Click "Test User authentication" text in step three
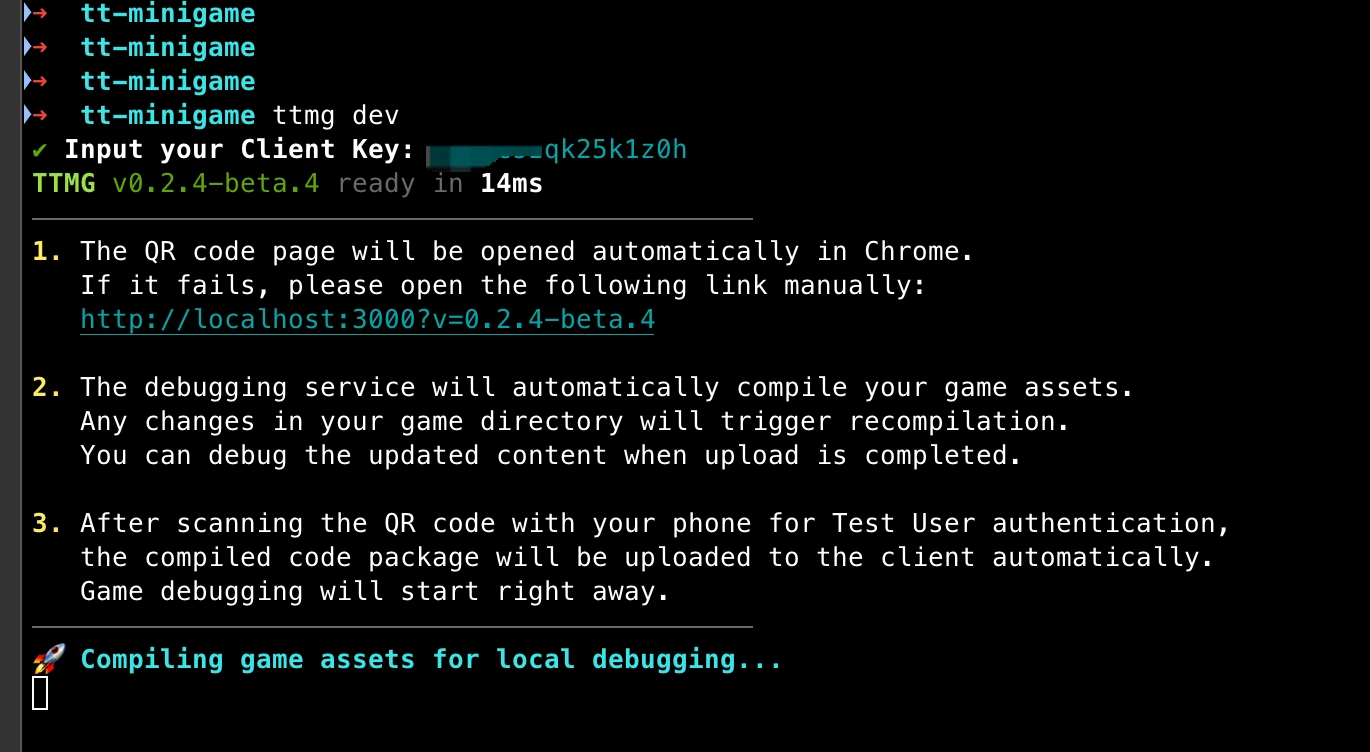Viewport: 1370px width, 752px height. click(1030, 523)
